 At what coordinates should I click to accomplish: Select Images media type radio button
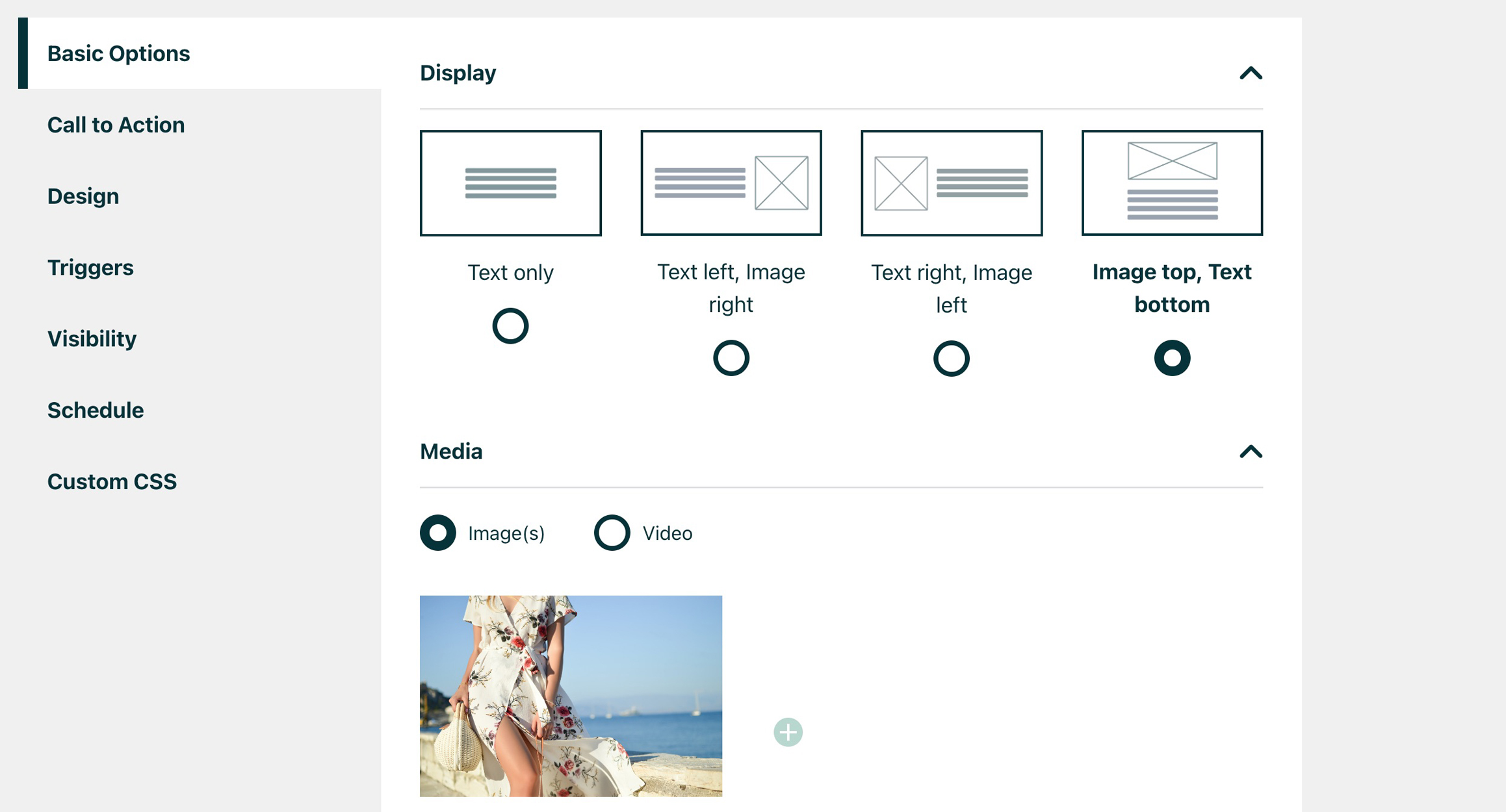click(x=437, y=531)
